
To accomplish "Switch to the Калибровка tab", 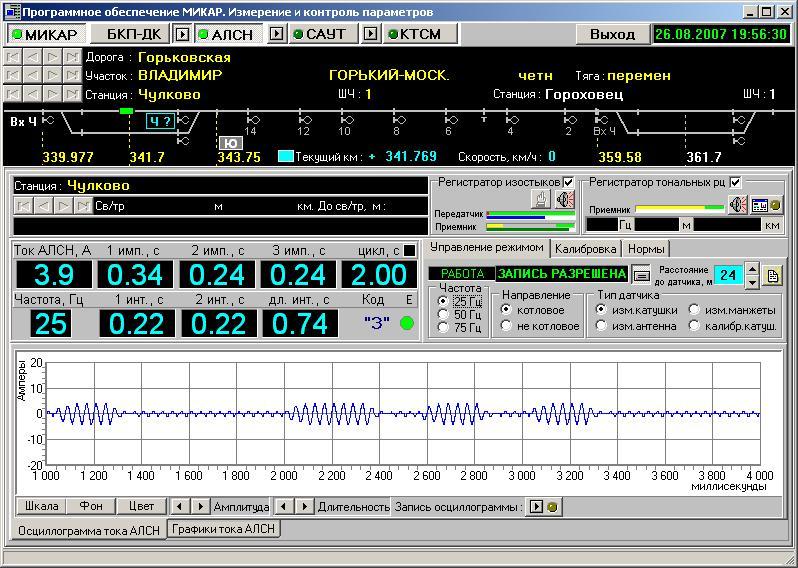I will coord(585,248).
